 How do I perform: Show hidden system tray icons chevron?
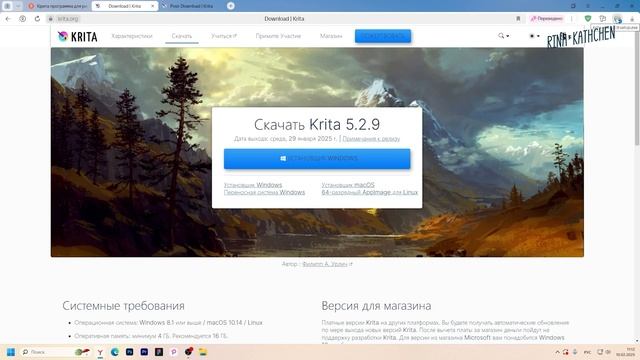point(557,352)
